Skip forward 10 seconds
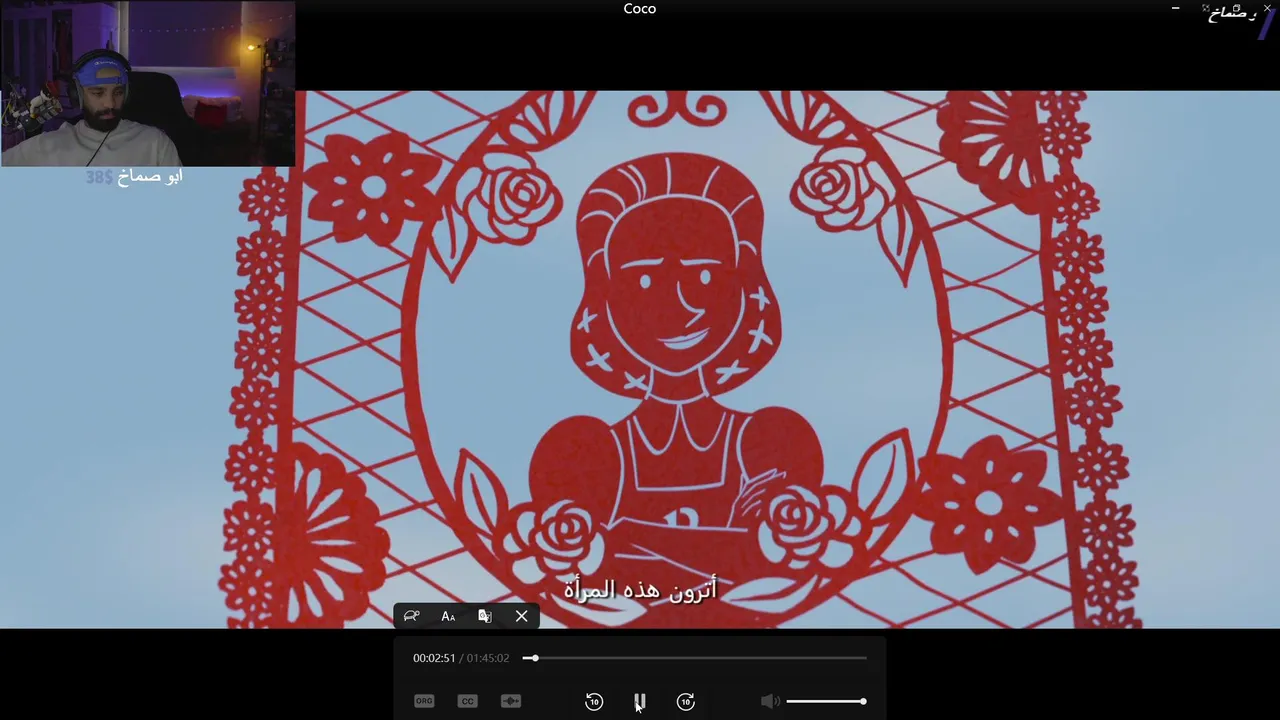 (686, 701)
